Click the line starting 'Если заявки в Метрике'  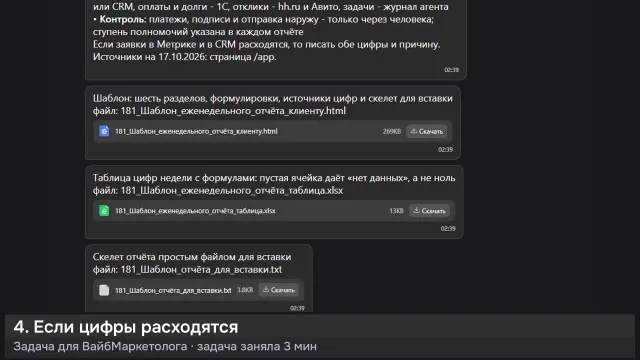[x=267, y=44]
